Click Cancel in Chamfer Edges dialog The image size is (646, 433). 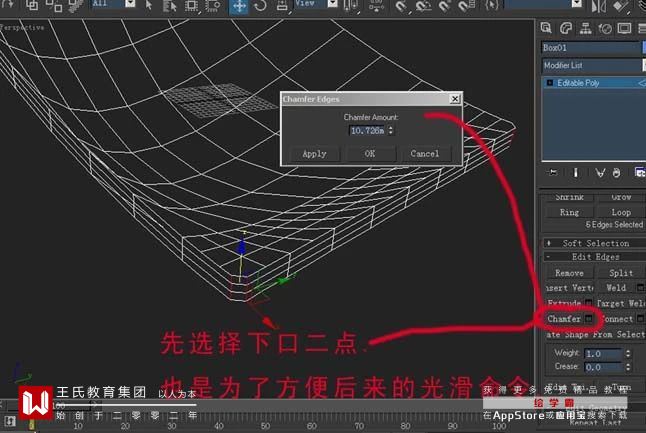(x=425, y=154)
